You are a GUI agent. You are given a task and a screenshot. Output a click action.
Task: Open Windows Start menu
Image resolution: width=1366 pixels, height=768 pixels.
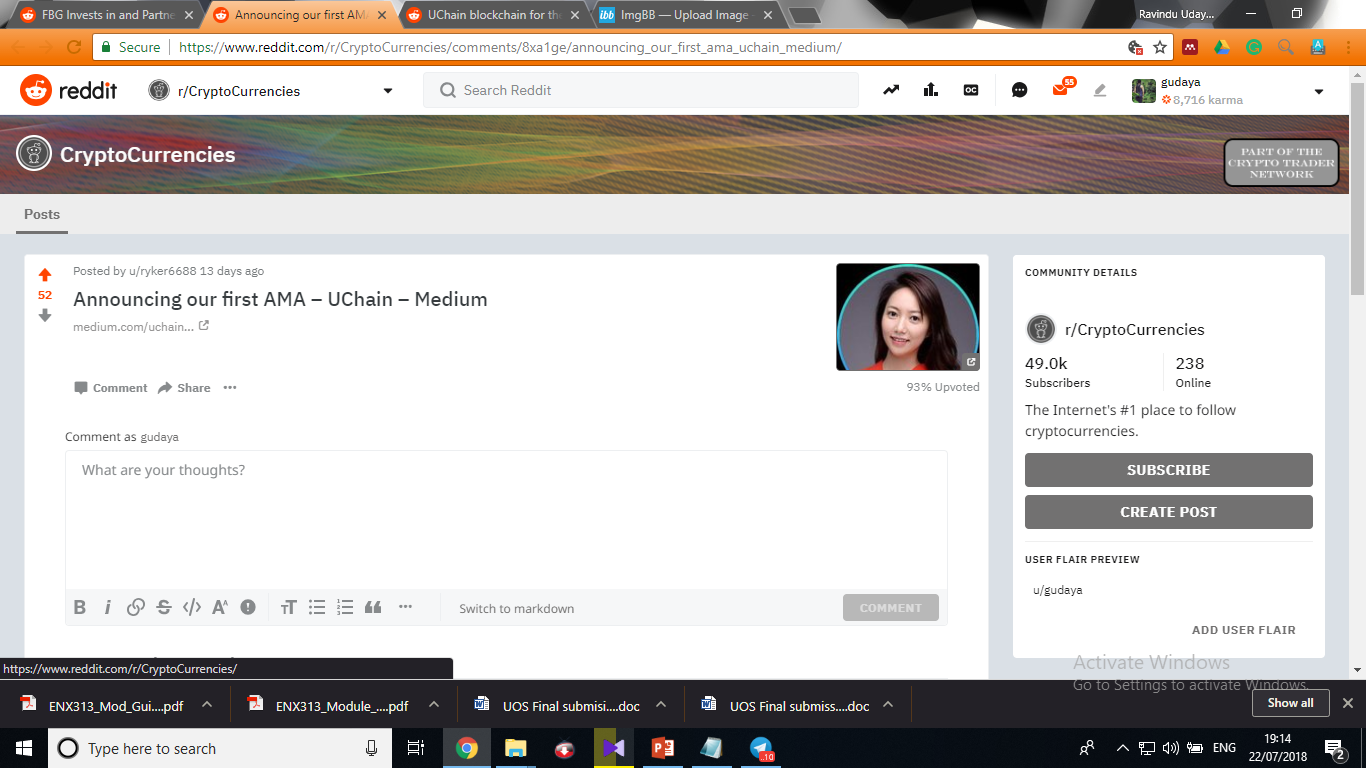click(24, 748)
